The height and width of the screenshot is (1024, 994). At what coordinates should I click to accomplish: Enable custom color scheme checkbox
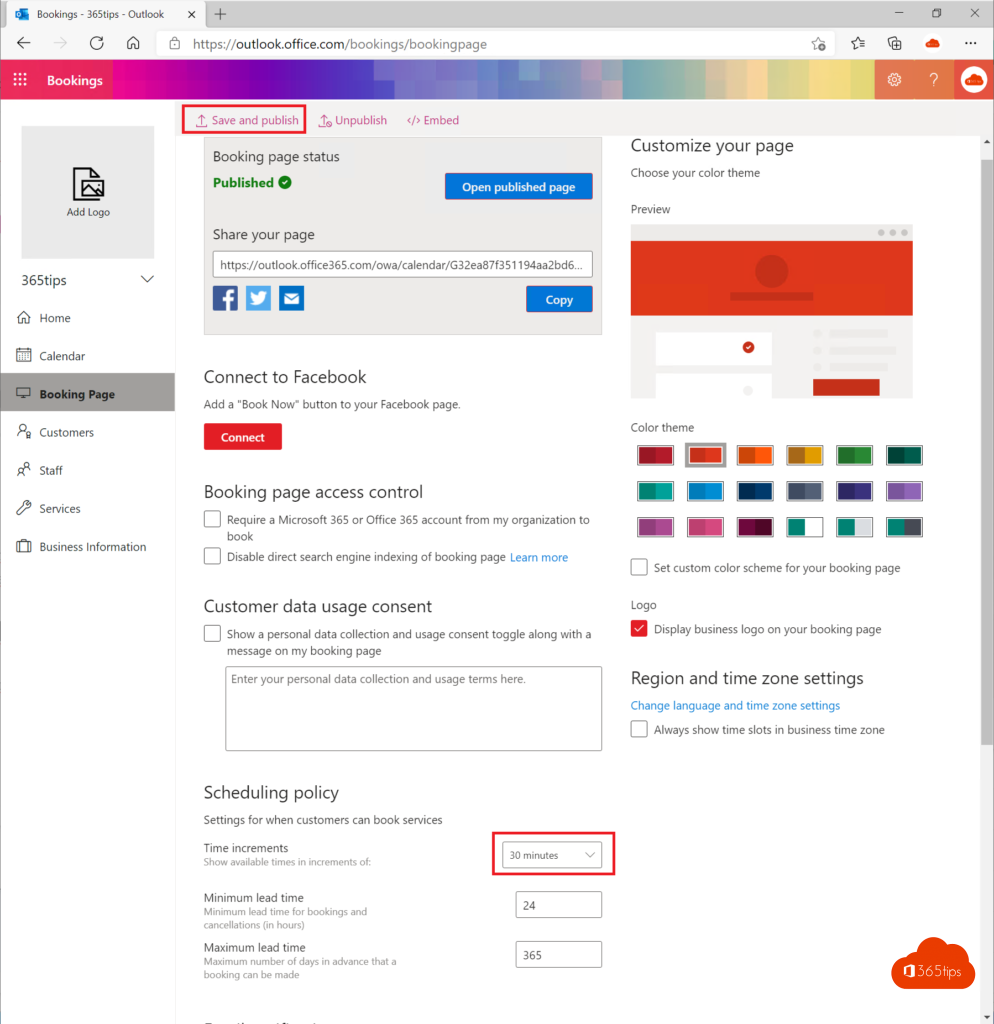click(x=639, y=567)
